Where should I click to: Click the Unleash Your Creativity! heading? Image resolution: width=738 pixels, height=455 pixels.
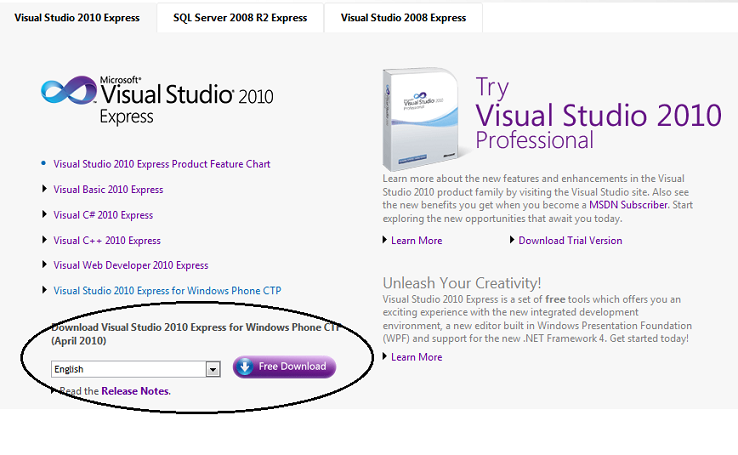click(462, 283)
